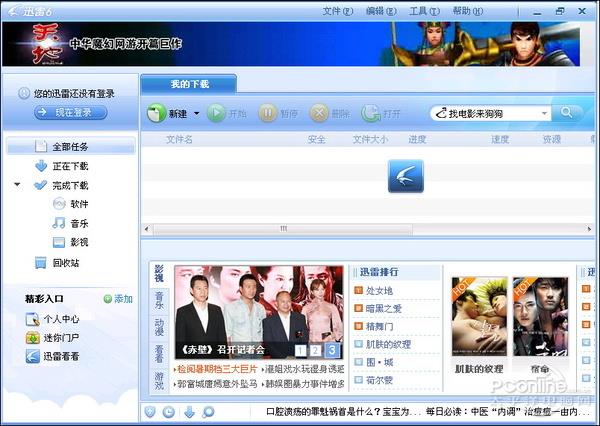The height and width of the screenshot is (426, 600).
Task: Open 荷尔蒙 in ranking list
Action: tap(379, 380)
